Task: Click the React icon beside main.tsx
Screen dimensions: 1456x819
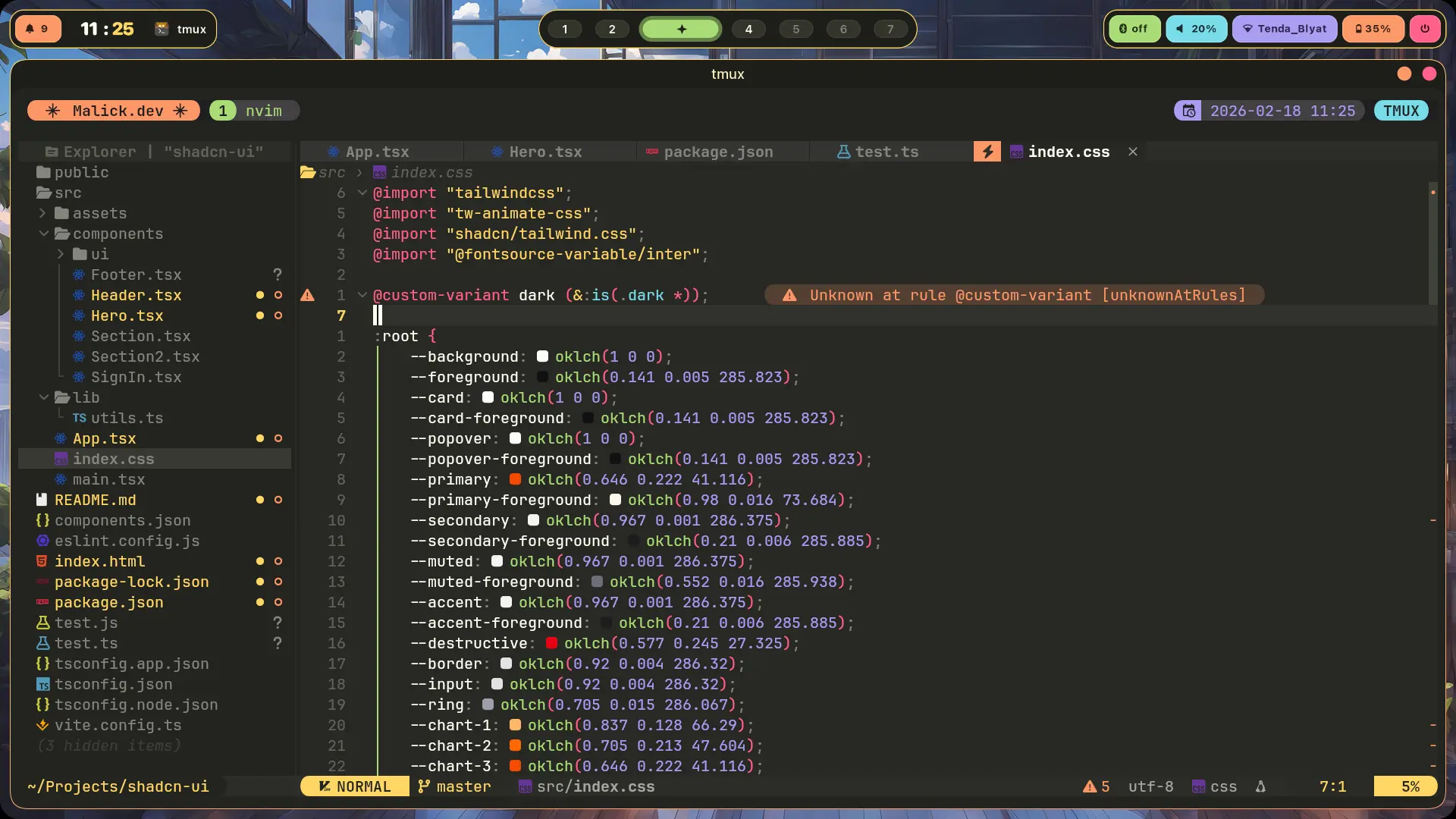Action: (x=61, y=479)
